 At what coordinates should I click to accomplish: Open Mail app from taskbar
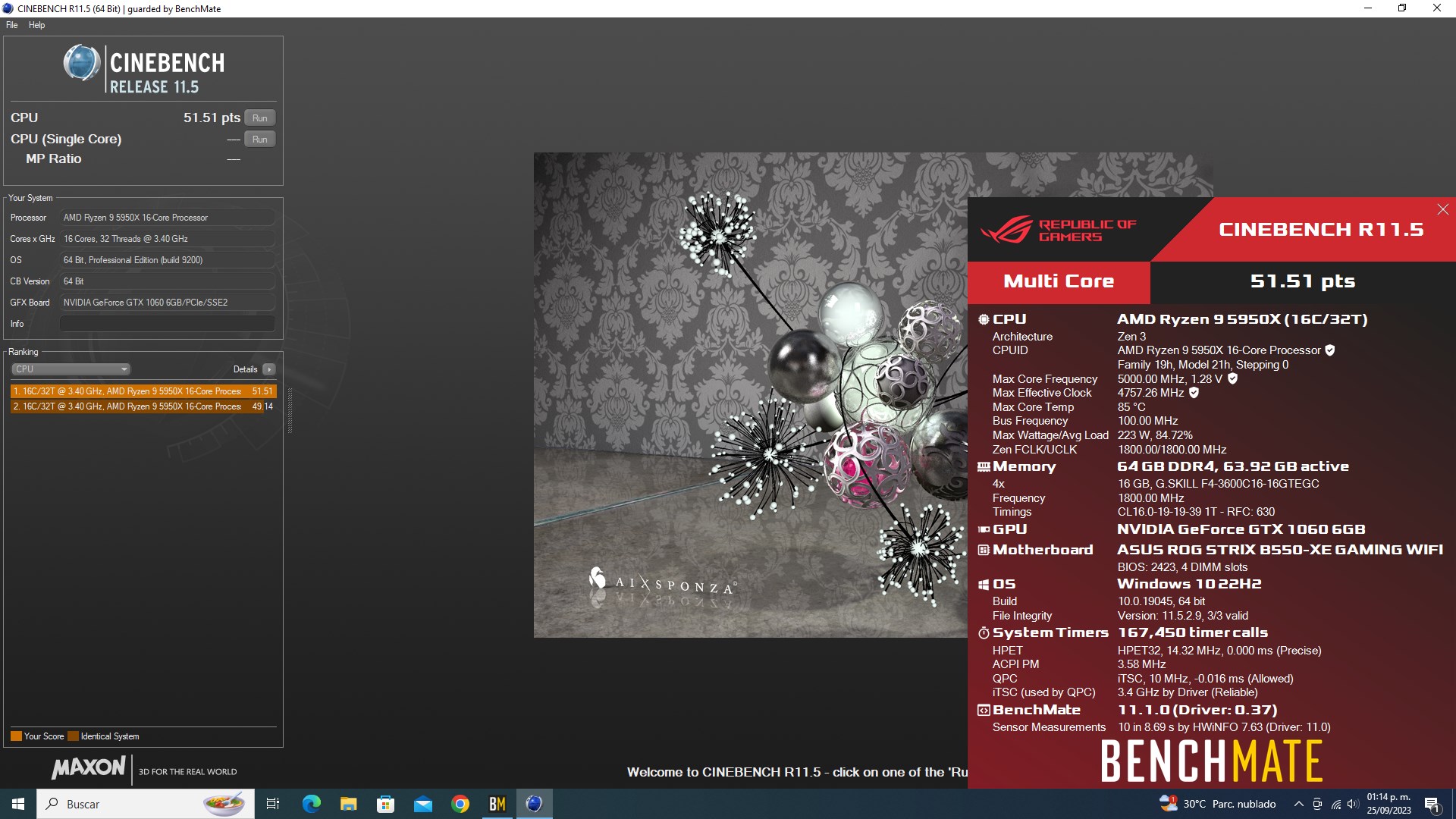coord(423,804)
